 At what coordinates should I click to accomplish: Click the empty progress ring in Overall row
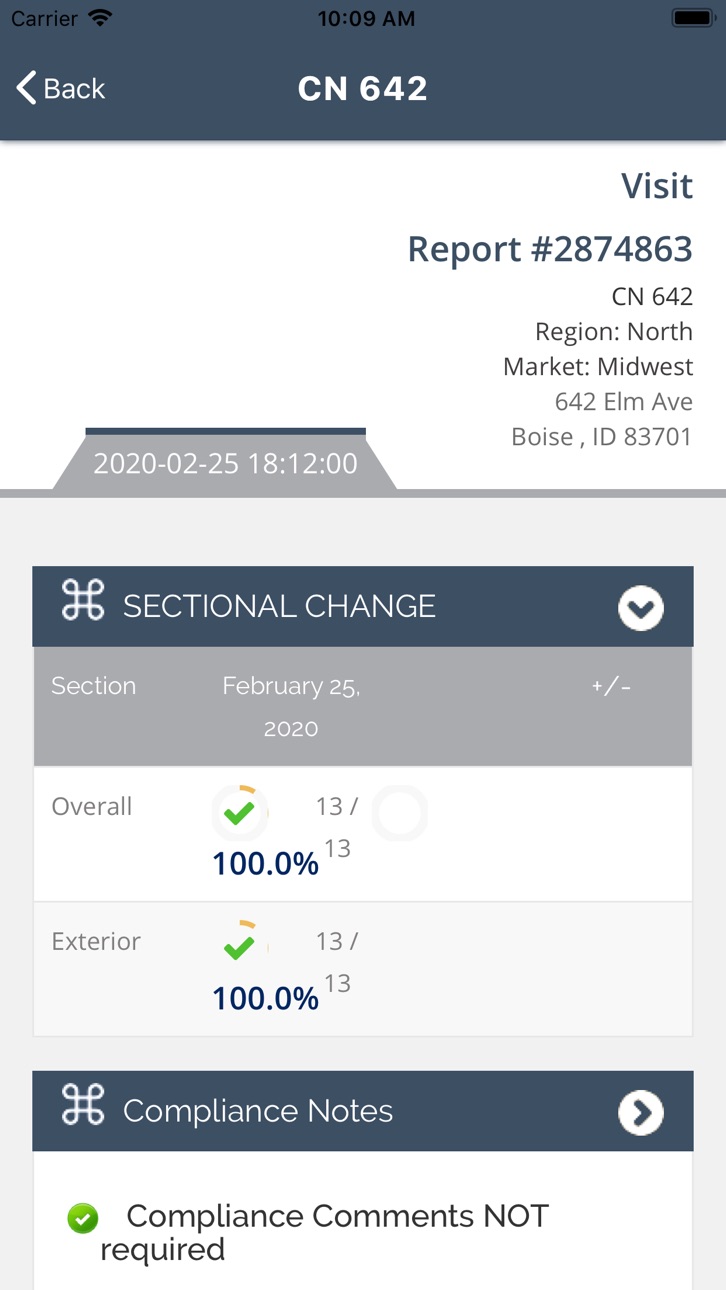click(x=400, y=813)
